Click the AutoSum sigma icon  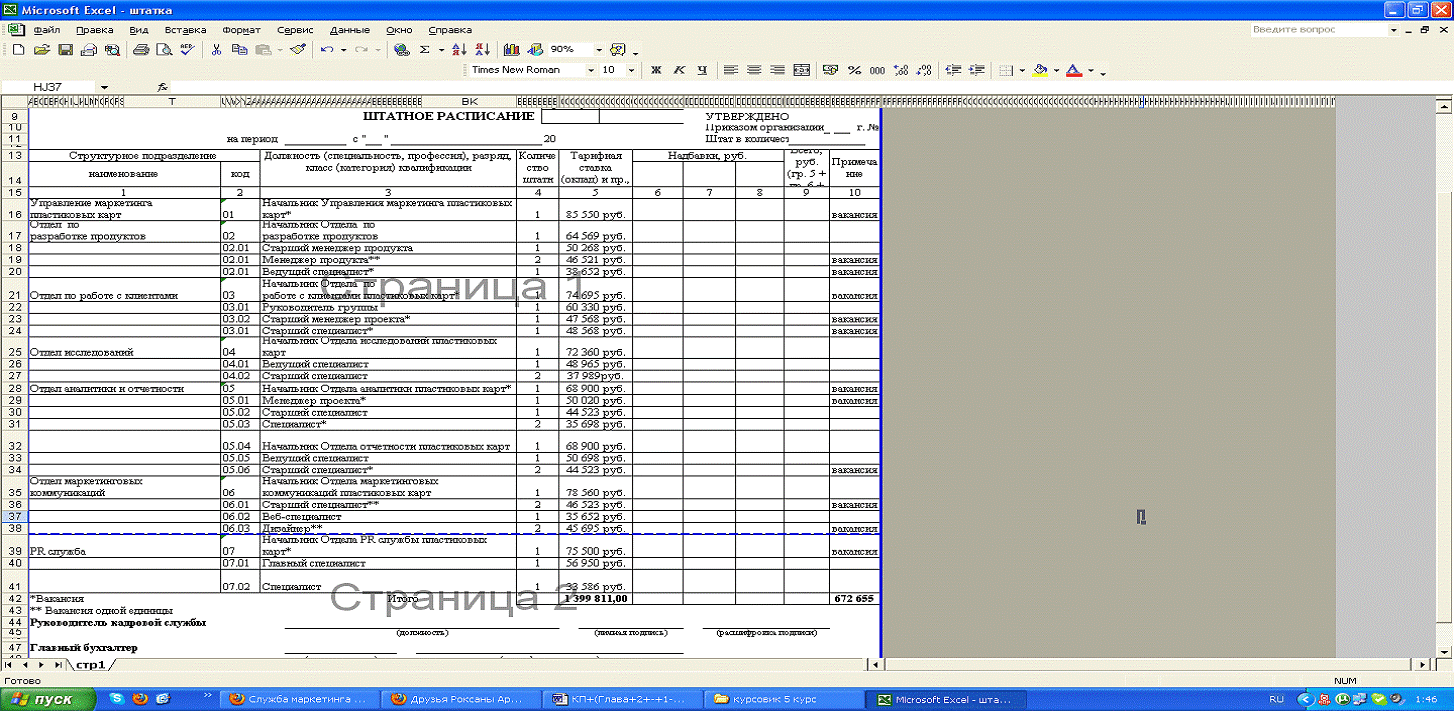pyautogui.click(x=425, y=49)
